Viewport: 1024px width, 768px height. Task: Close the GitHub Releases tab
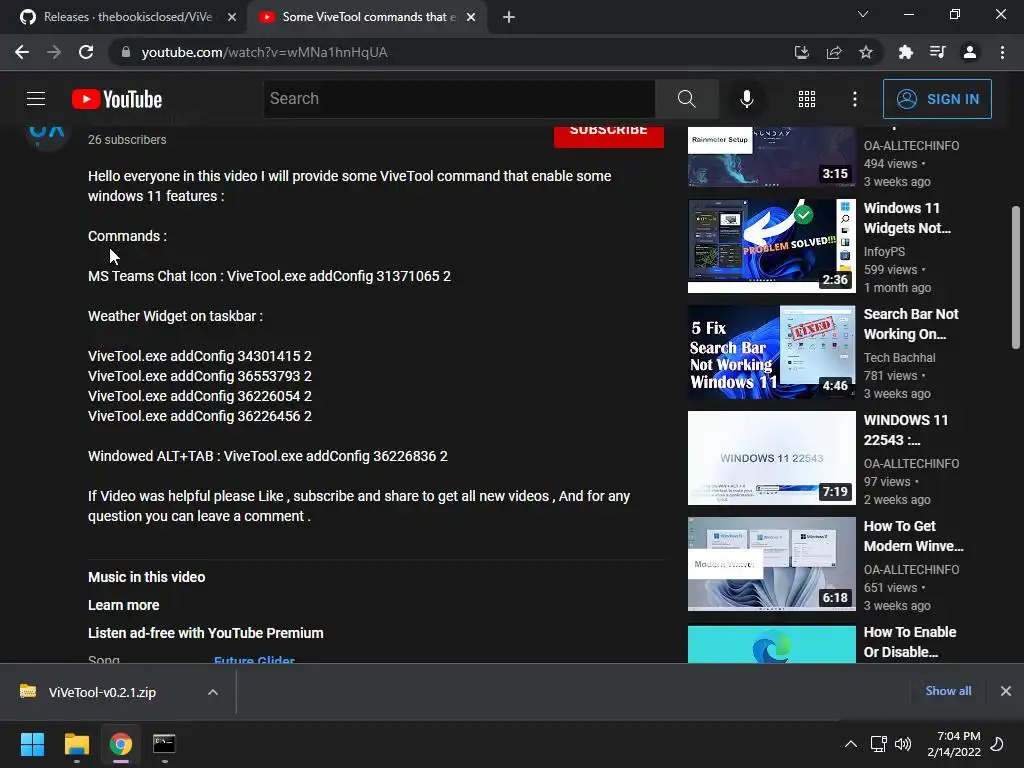pyautogui.click(x=232, y=17)
